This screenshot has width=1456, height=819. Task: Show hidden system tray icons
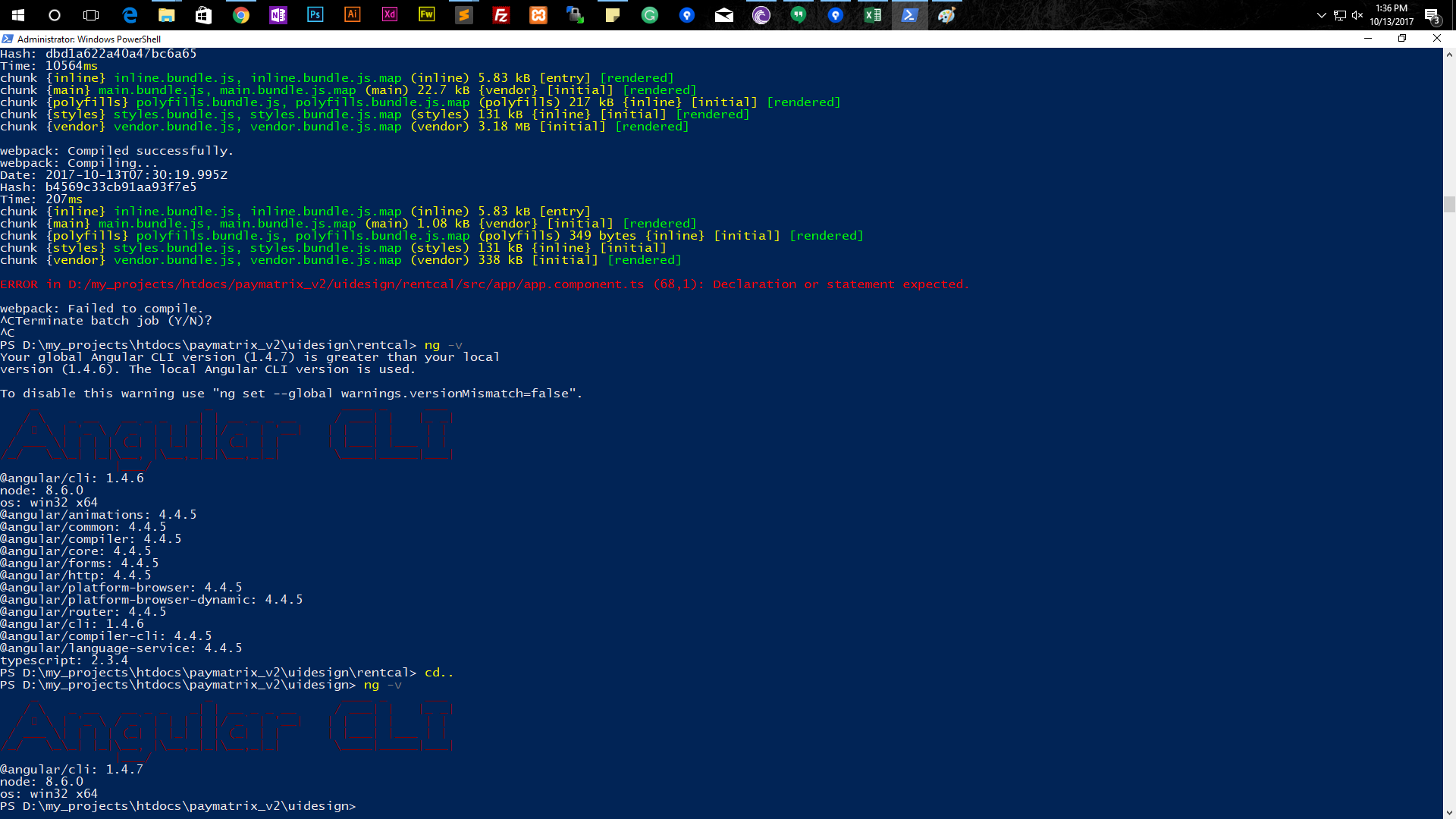pyautogui.click(x=1322, y=15)
